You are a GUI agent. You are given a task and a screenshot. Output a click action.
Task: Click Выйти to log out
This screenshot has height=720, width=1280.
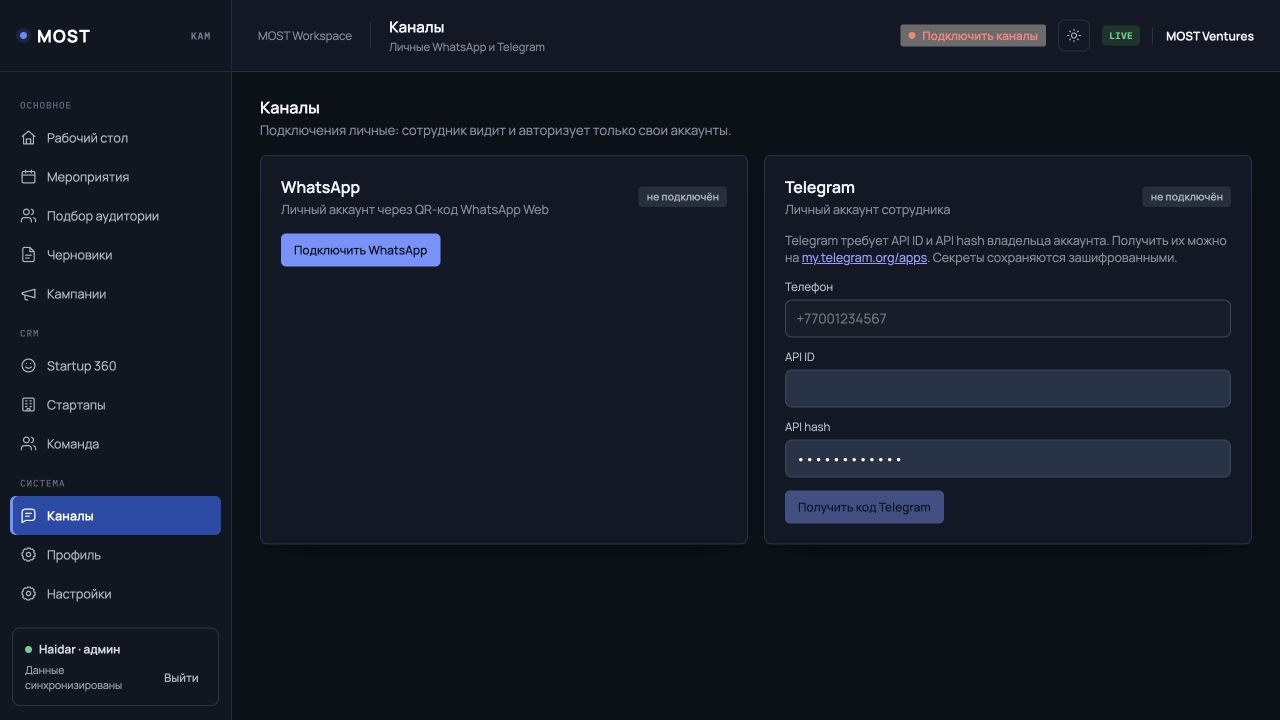pos(181,678)
